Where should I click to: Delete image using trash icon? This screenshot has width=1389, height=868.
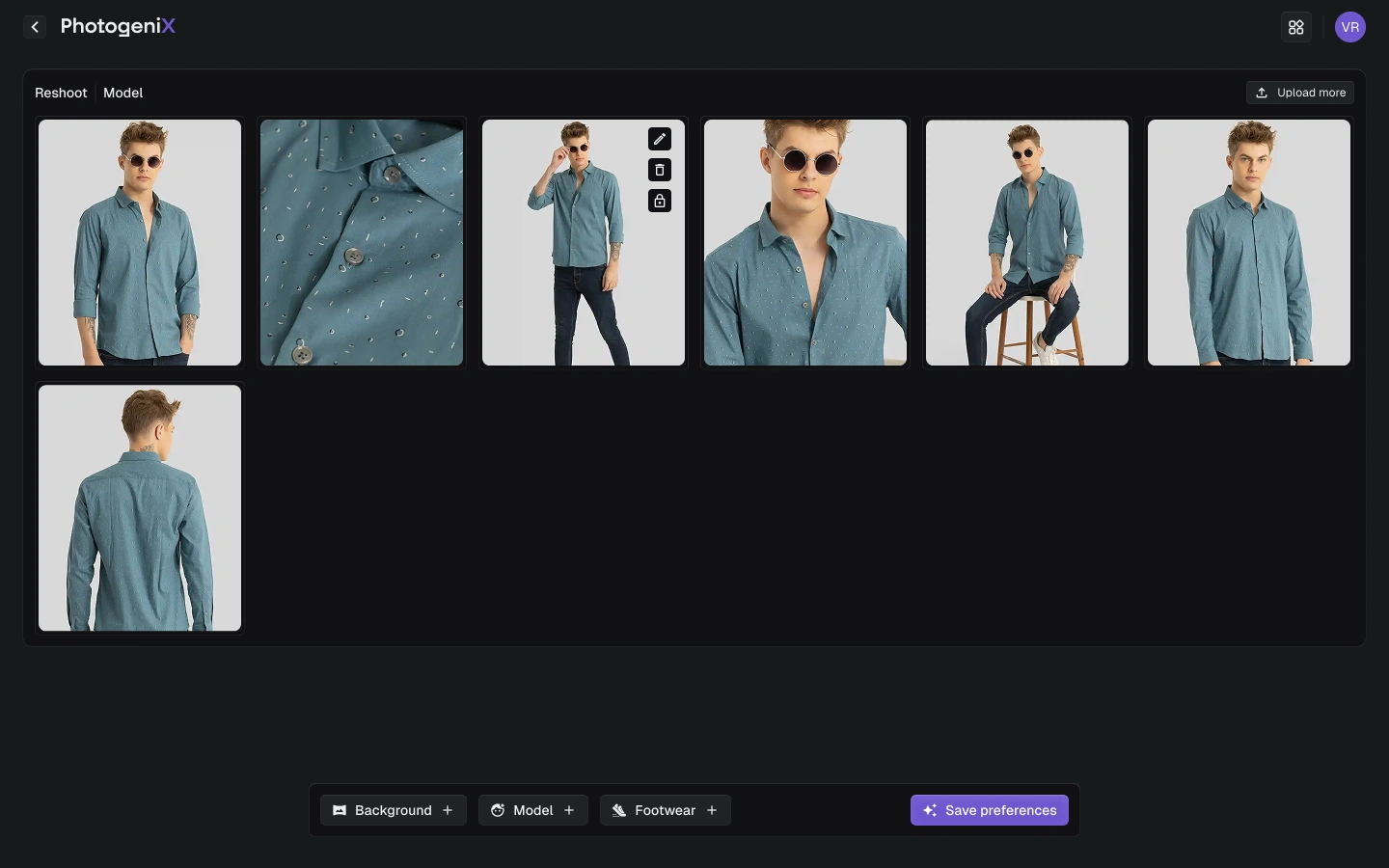(x=660, y=170)
